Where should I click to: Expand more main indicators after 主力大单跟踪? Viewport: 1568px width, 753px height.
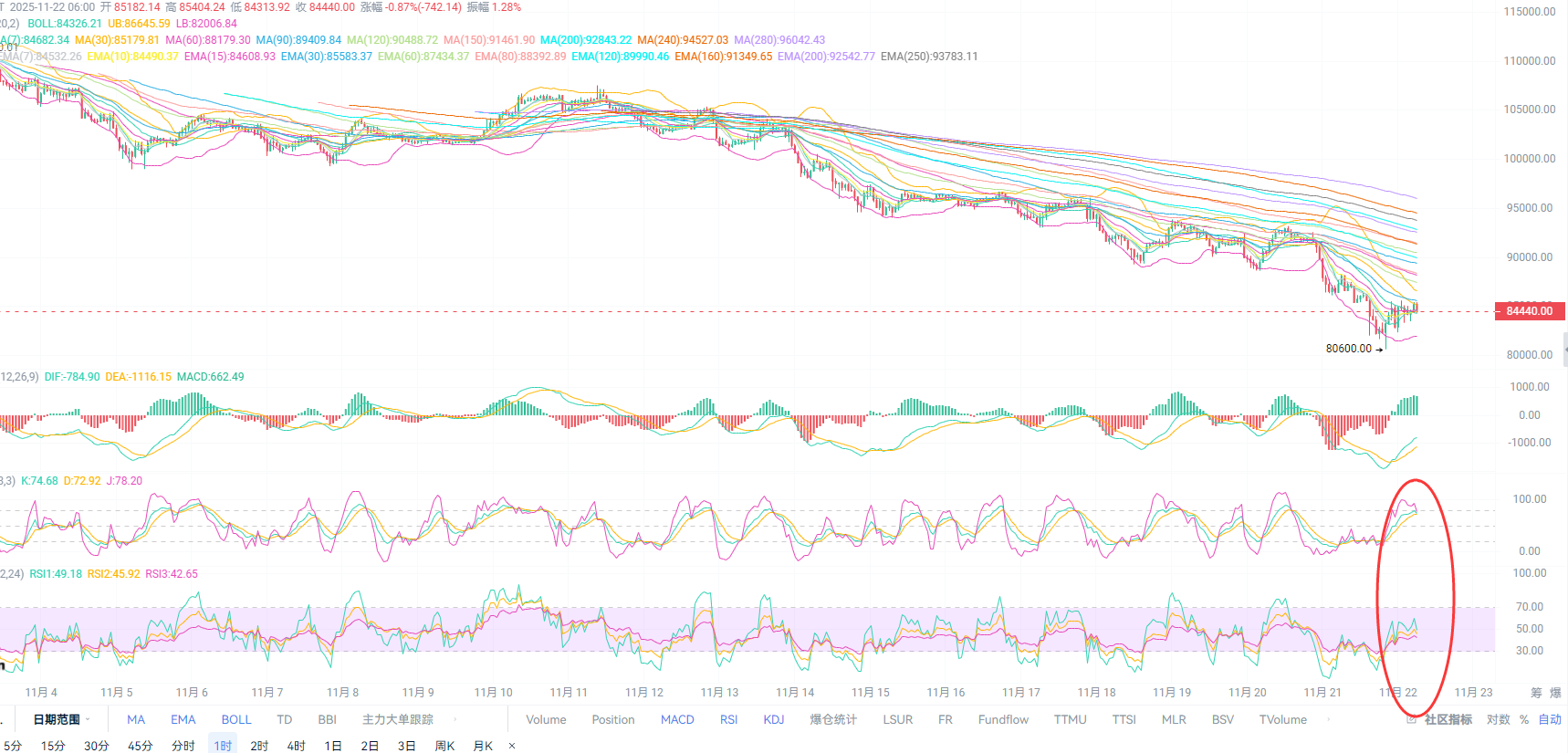tap(455, 719)
